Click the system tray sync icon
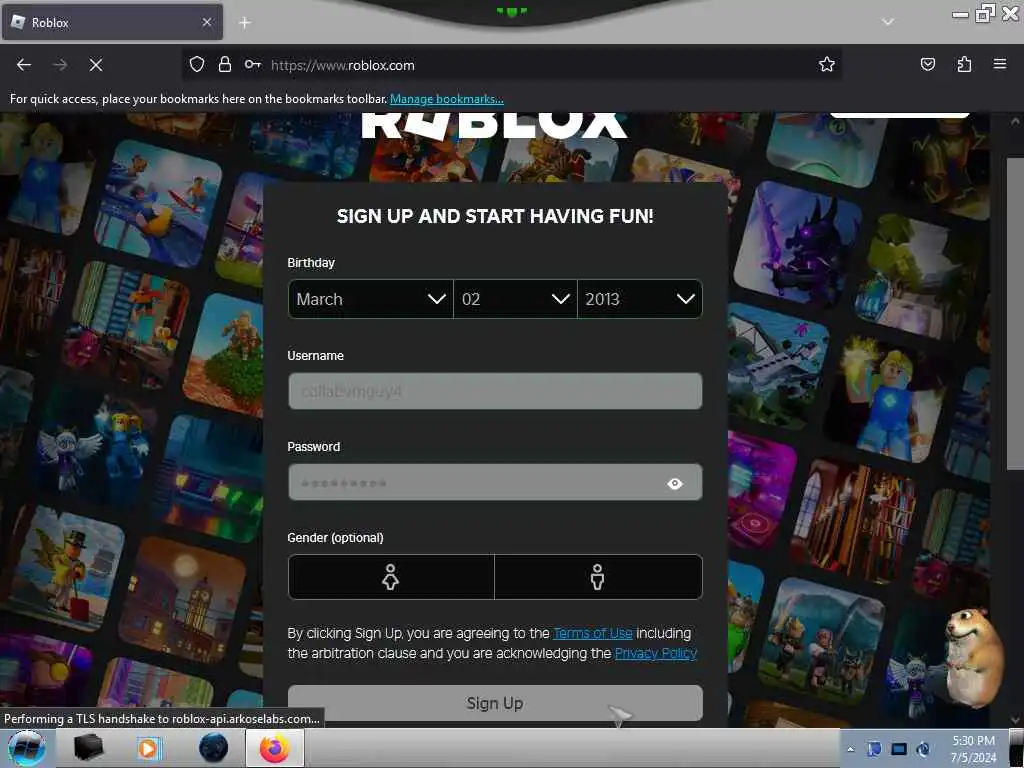This screenshot has height=768, width=1024. pos(923,749)
